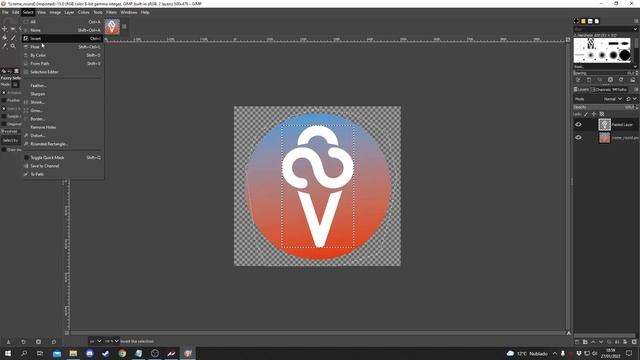Viewport: 640px width, 360px height.
Task: Choose Invert in Select menu
Action: (x=62, y=38)
